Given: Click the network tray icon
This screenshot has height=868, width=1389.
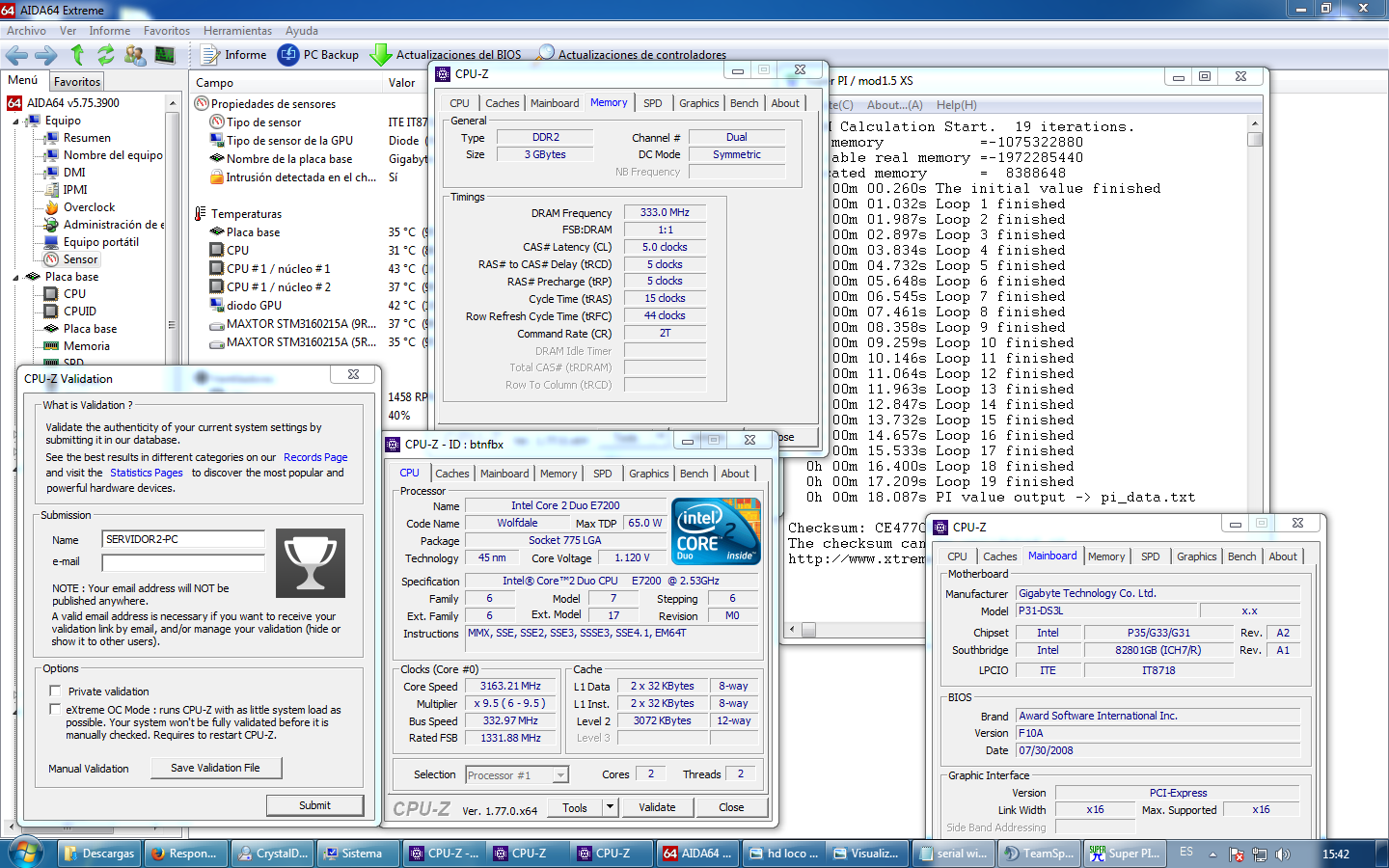Looking at the screenshot, I should (x=1260, y=854).
